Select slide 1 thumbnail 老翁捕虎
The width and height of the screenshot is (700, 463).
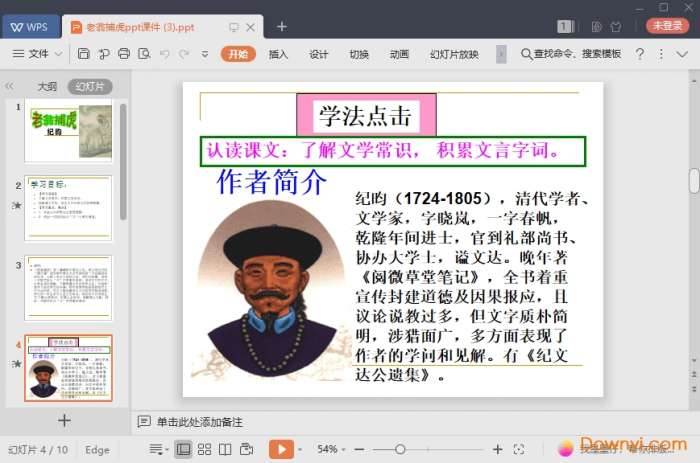[68, 131]
